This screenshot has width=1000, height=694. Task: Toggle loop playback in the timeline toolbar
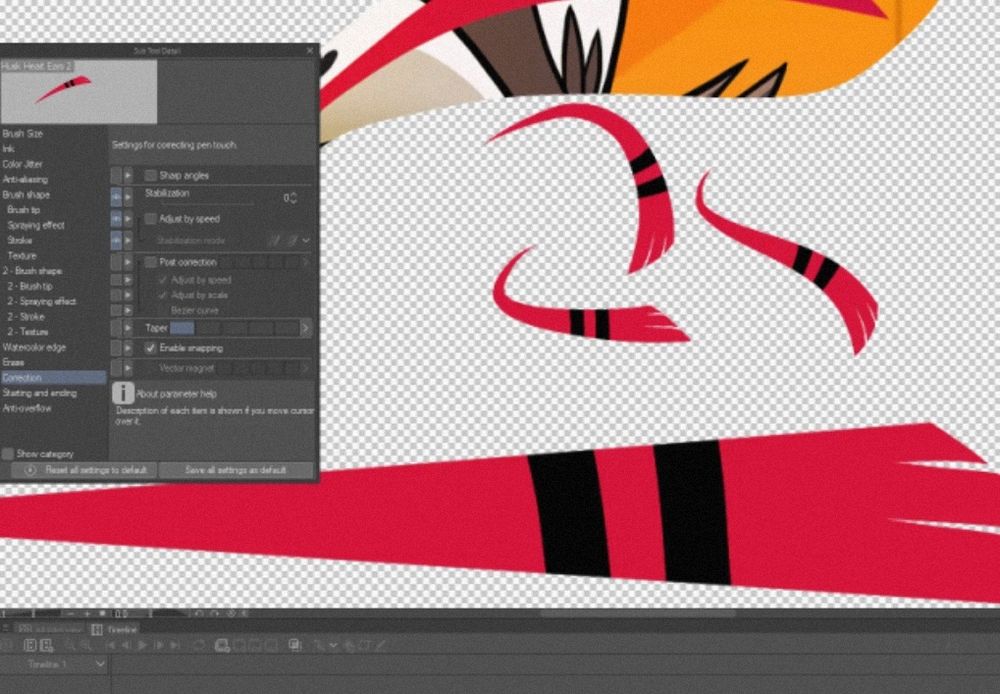point(200,646)
